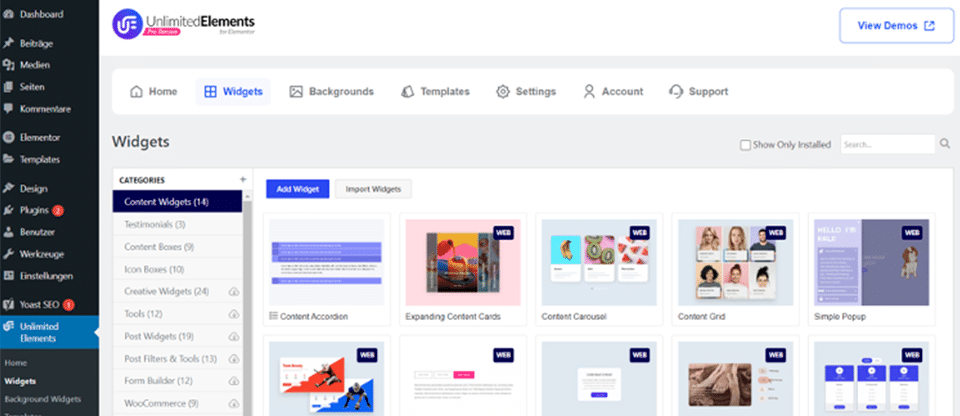Switch to the Backgrounds tab
Screen dimensions: 960x416
click(331, 91)
